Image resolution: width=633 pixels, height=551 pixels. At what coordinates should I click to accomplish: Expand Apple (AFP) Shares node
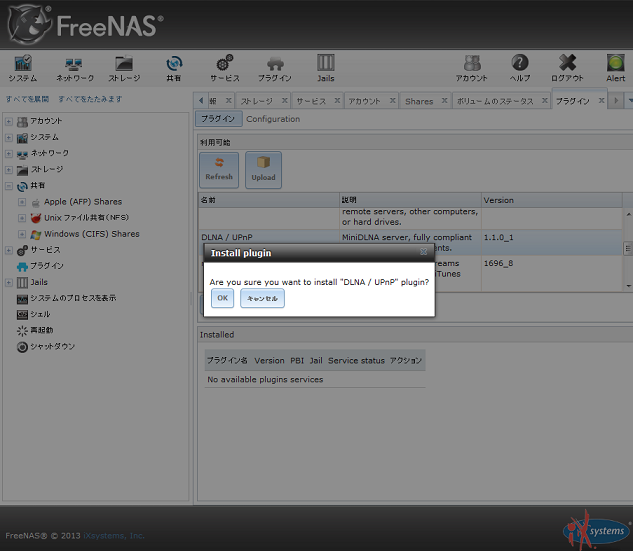point(21,202)
